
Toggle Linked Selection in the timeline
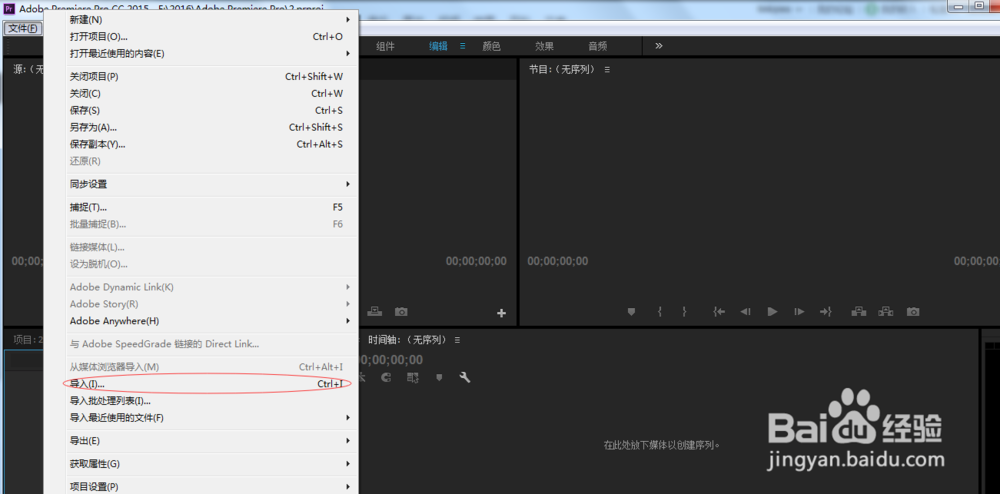tap(413, 377)
